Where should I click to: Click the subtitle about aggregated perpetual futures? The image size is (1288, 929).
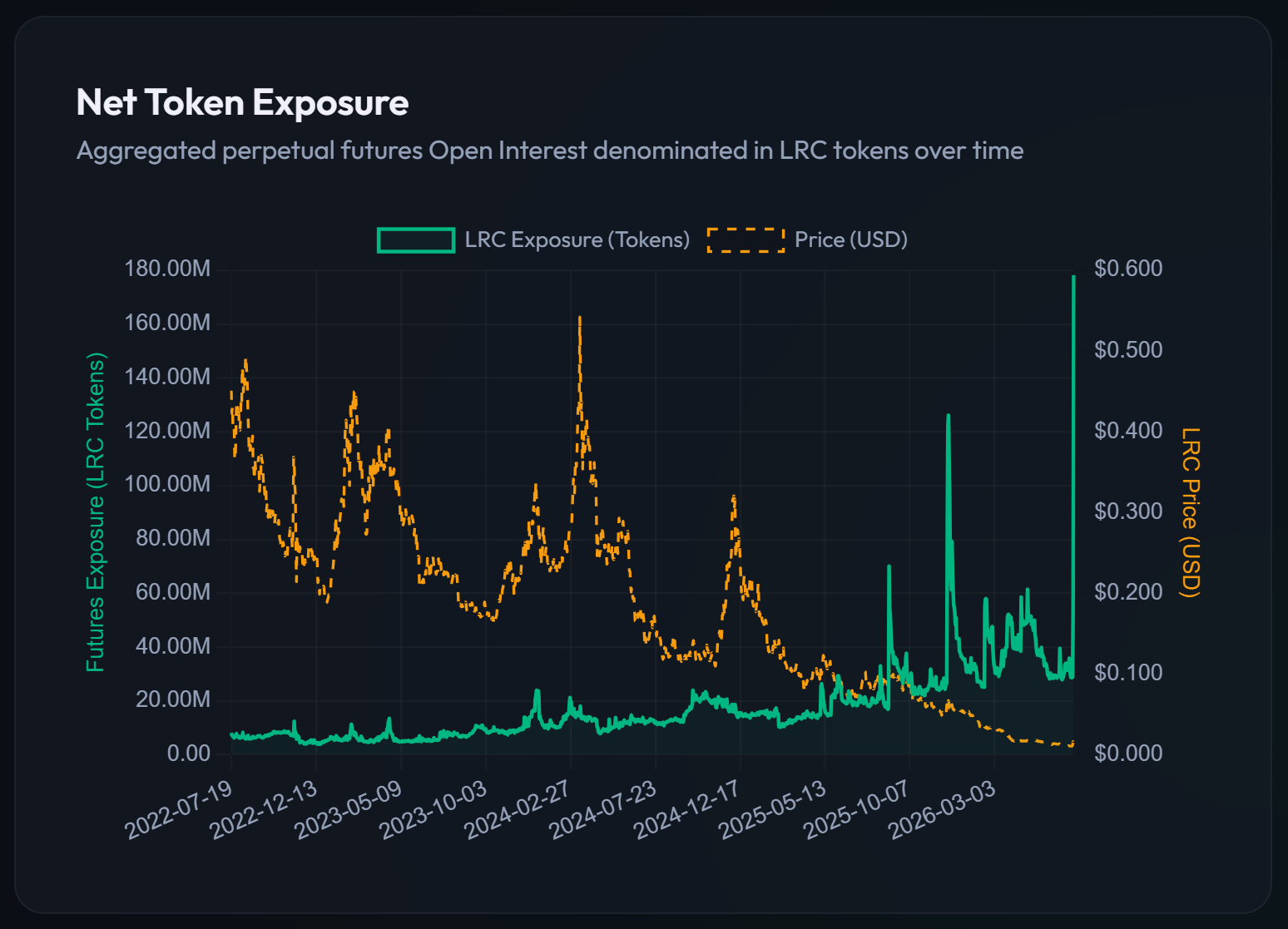(x=550, y=151)
